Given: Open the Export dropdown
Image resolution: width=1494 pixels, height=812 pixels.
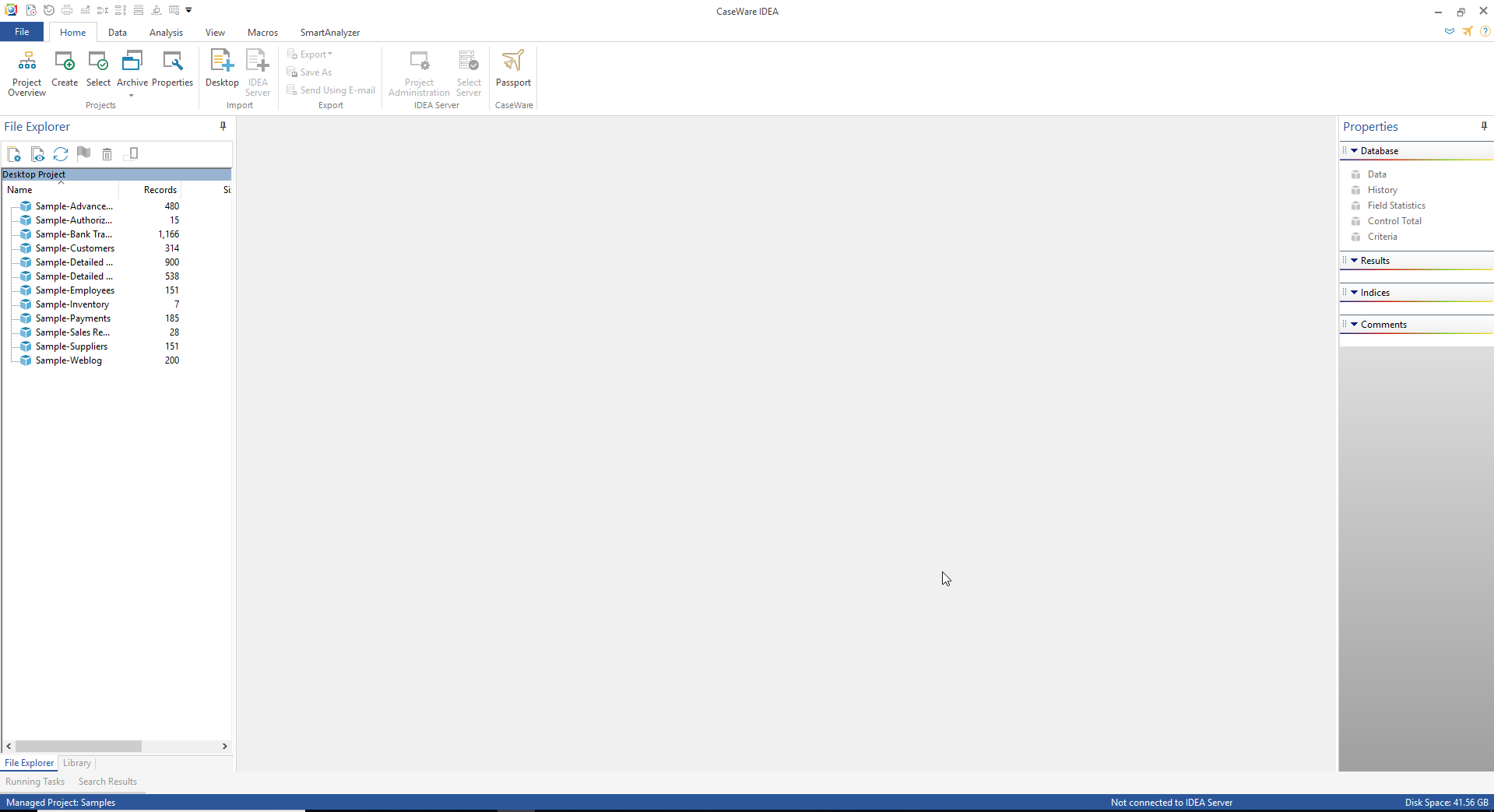Looking at the screenshot, I should pyautogui.click(x=310, y=54).
